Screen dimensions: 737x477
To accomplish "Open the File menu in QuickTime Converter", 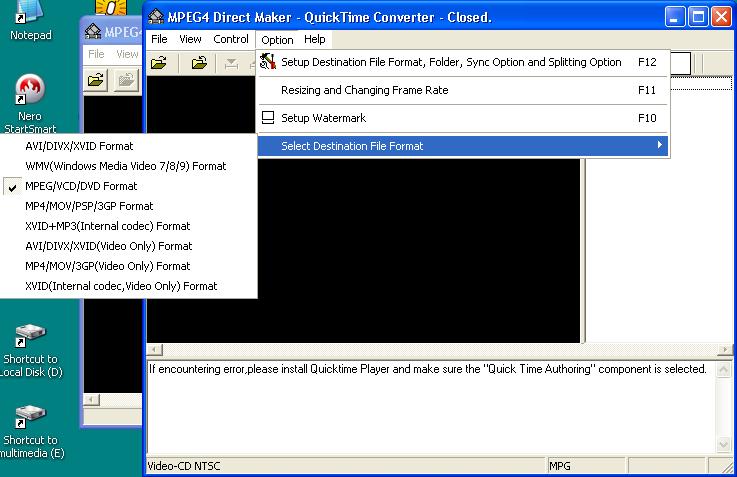I will pos(159,39).
